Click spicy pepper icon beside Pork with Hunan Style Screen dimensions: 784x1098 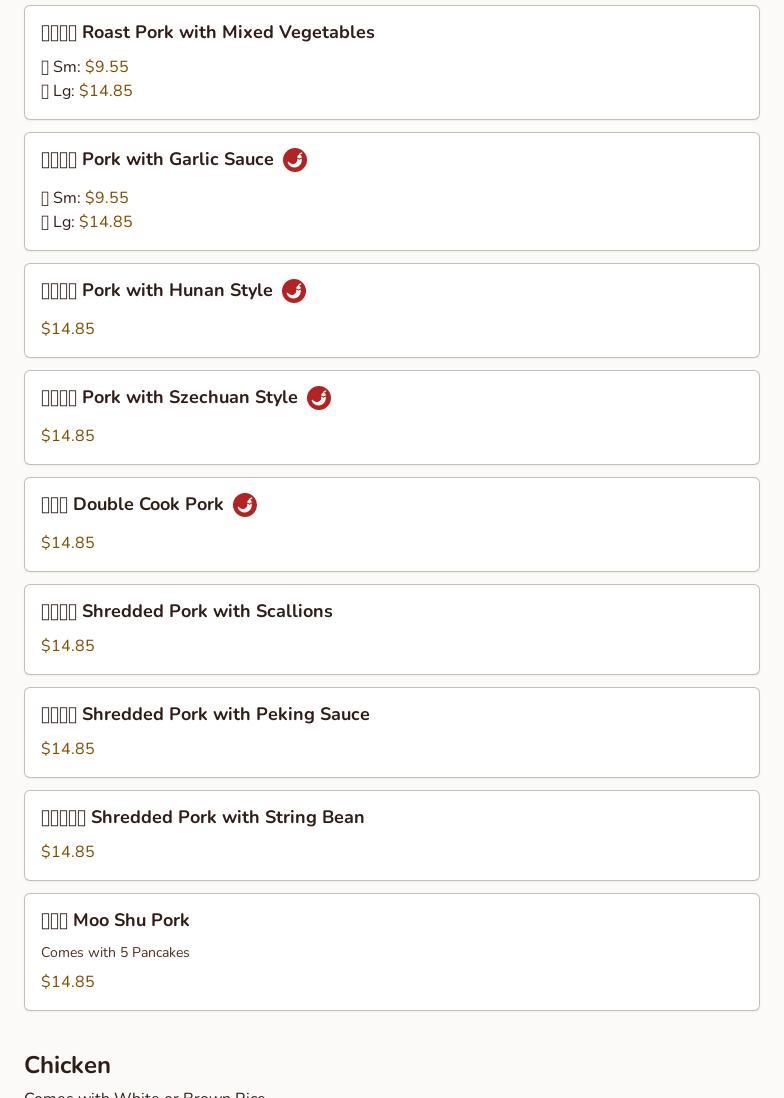click(x=294, y=291)
